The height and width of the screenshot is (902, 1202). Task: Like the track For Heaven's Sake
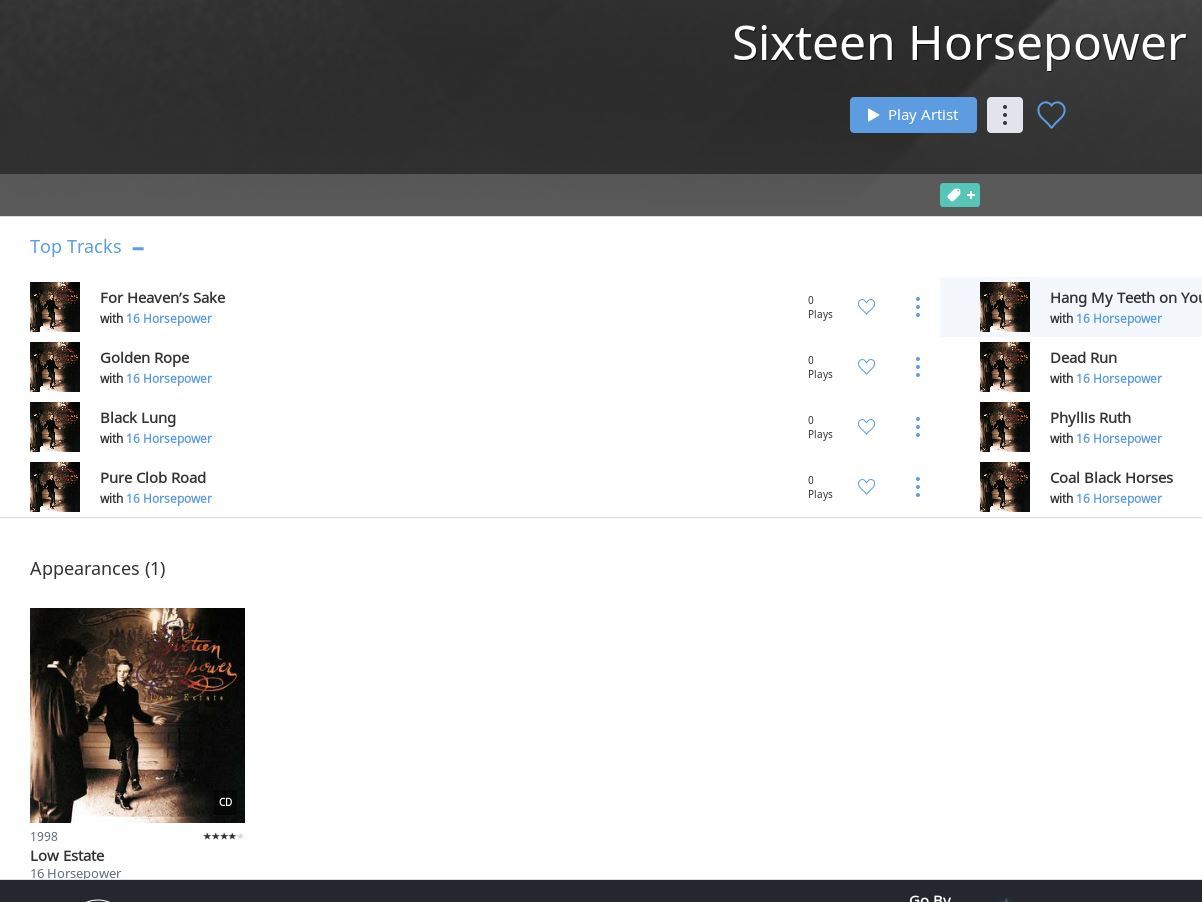coord(867,307)
